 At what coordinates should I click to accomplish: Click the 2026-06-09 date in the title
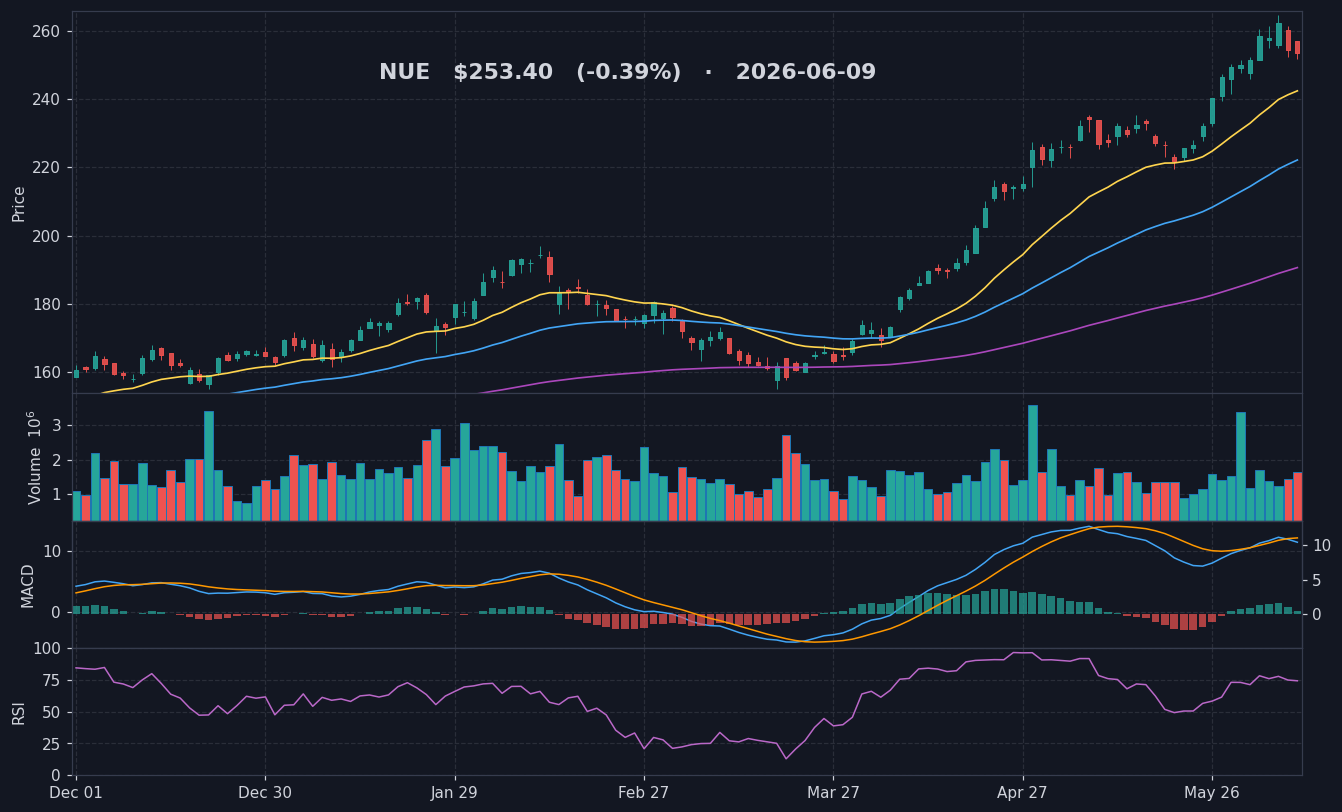pyautogui.click(x=806, y=73)
